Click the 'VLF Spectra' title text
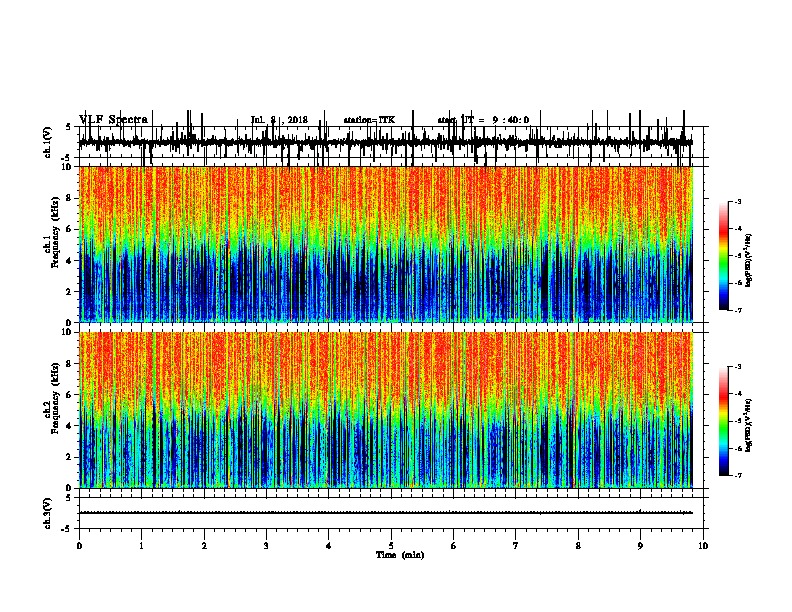This screenshot has height=612, width=792. (114, 119)
